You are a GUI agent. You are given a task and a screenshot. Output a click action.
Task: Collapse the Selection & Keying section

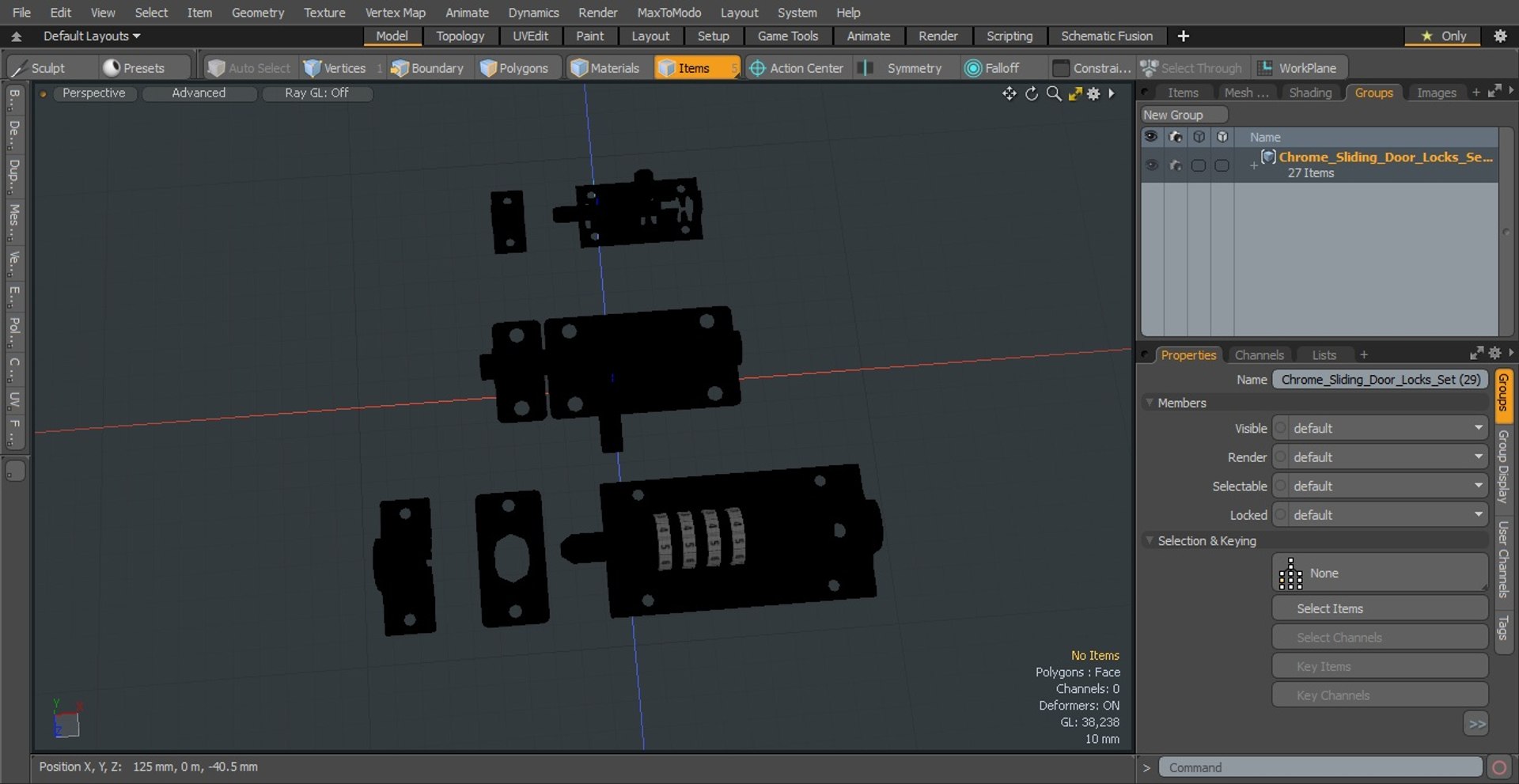coord(1150,541)
